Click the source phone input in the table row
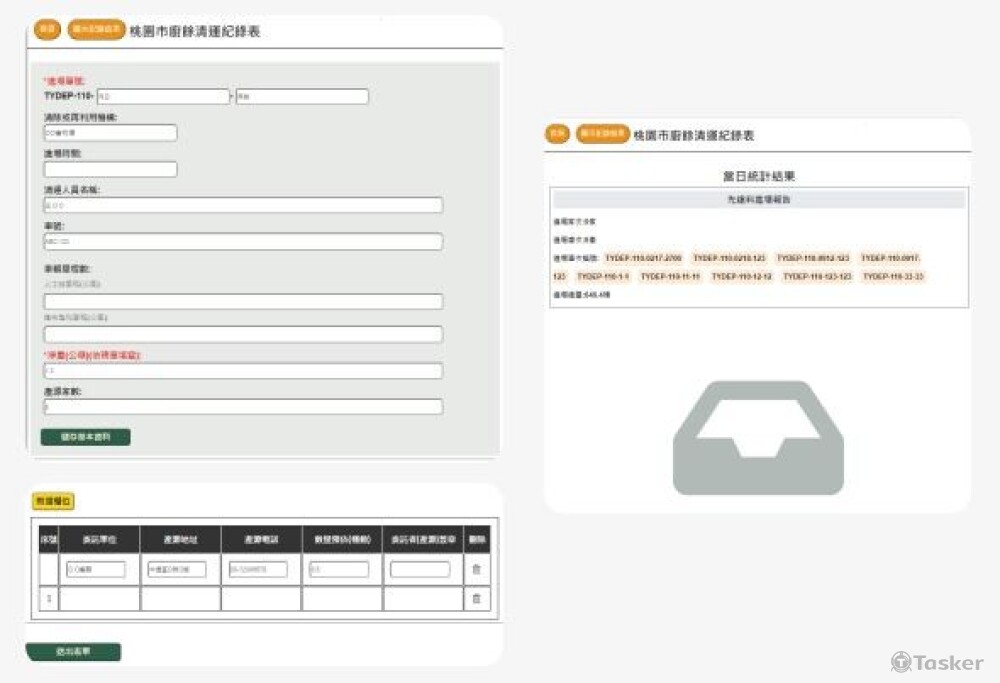 [x=258, y=569]
